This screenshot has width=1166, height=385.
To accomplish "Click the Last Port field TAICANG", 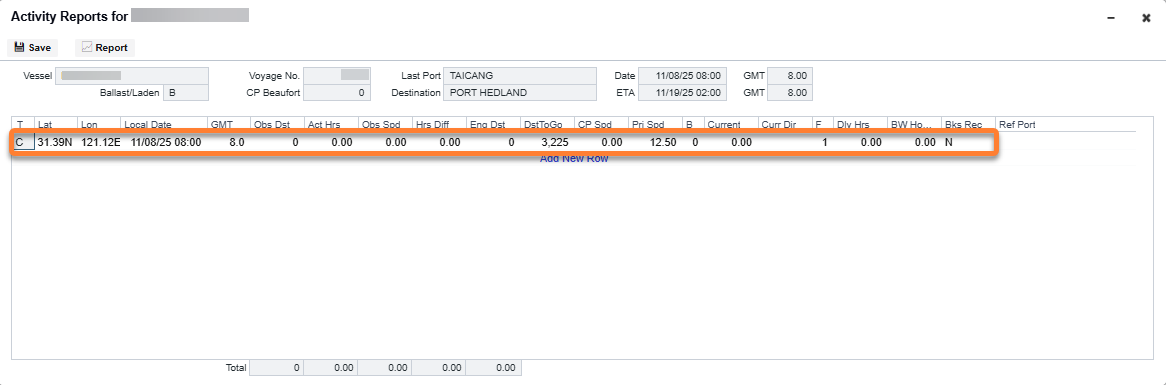I will [x=520, y=76].
